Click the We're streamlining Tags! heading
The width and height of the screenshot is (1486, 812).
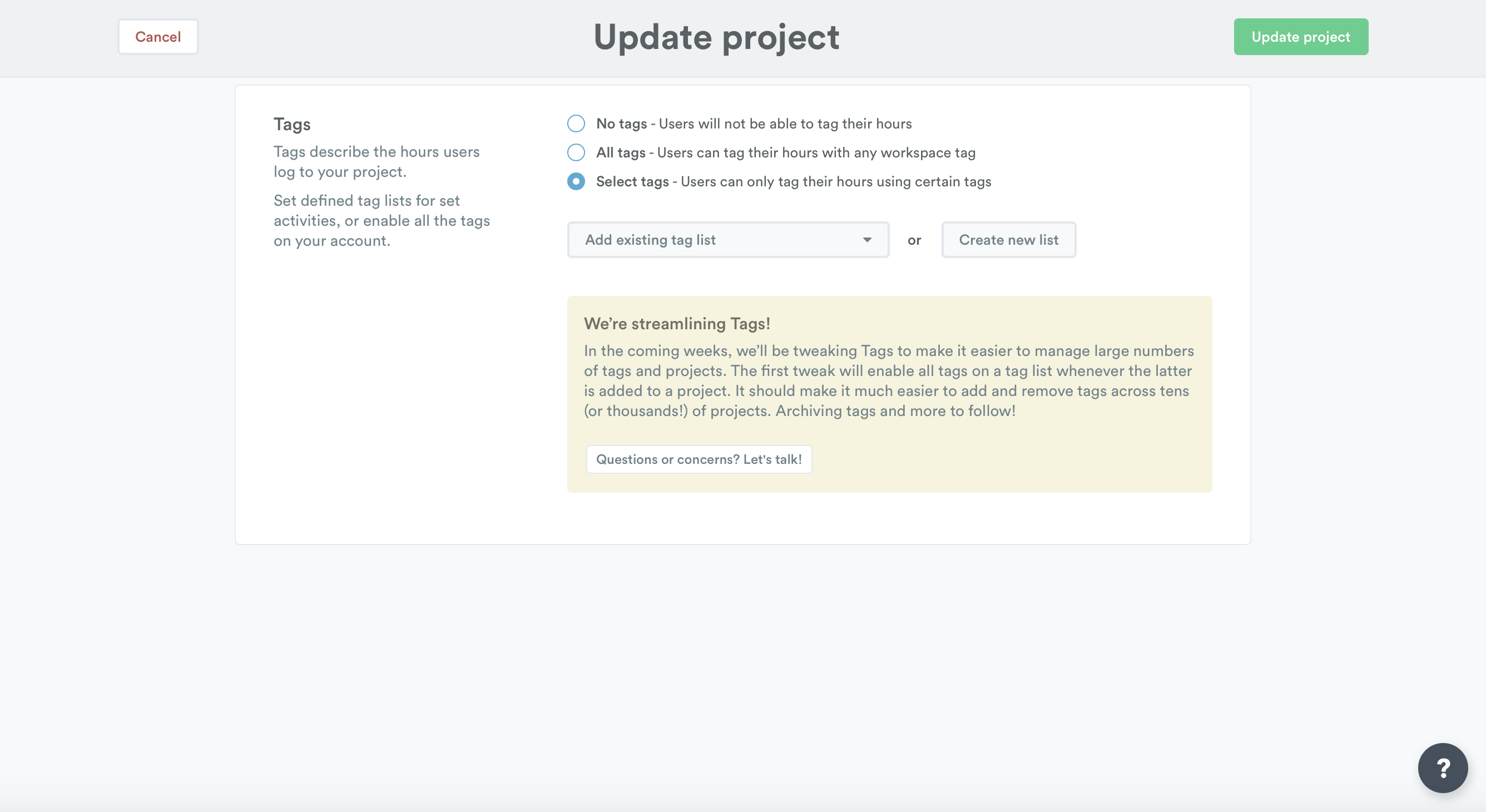point(677,324)
